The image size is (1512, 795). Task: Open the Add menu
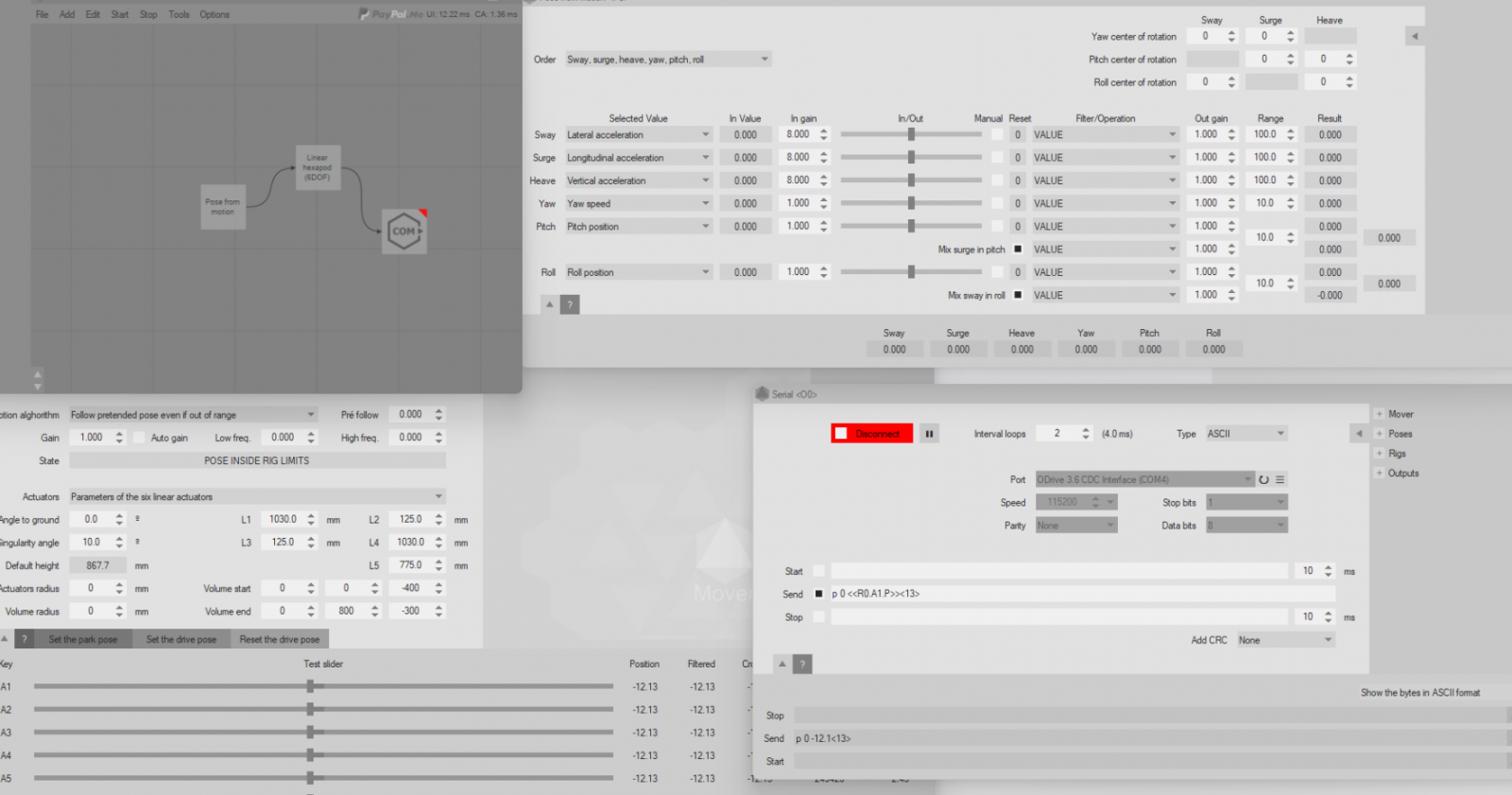(x=67, y=14)
